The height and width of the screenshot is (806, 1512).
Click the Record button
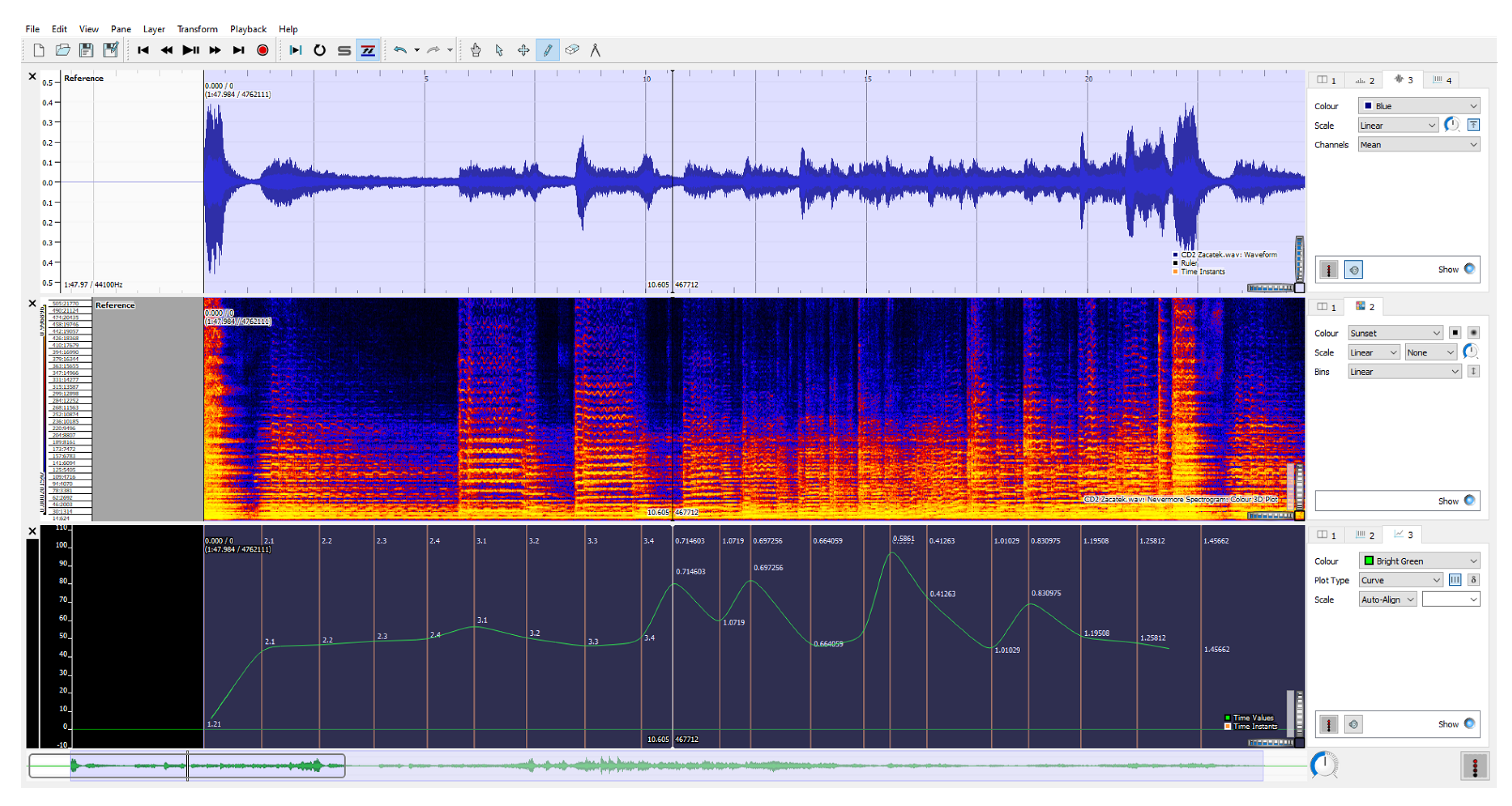click(262, 51)
